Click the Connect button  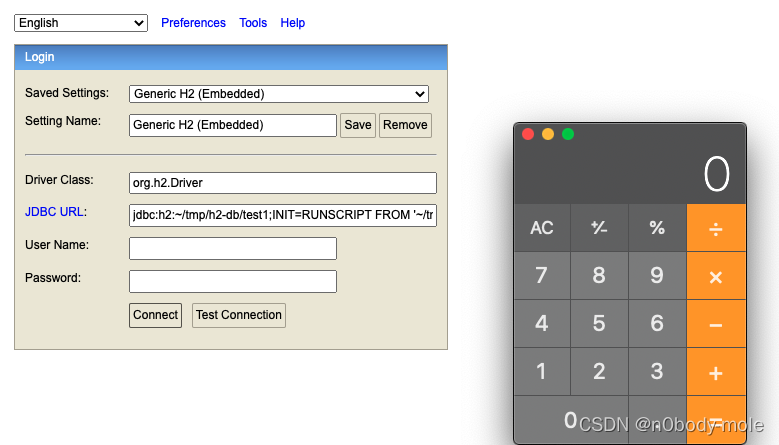point(156,315)
